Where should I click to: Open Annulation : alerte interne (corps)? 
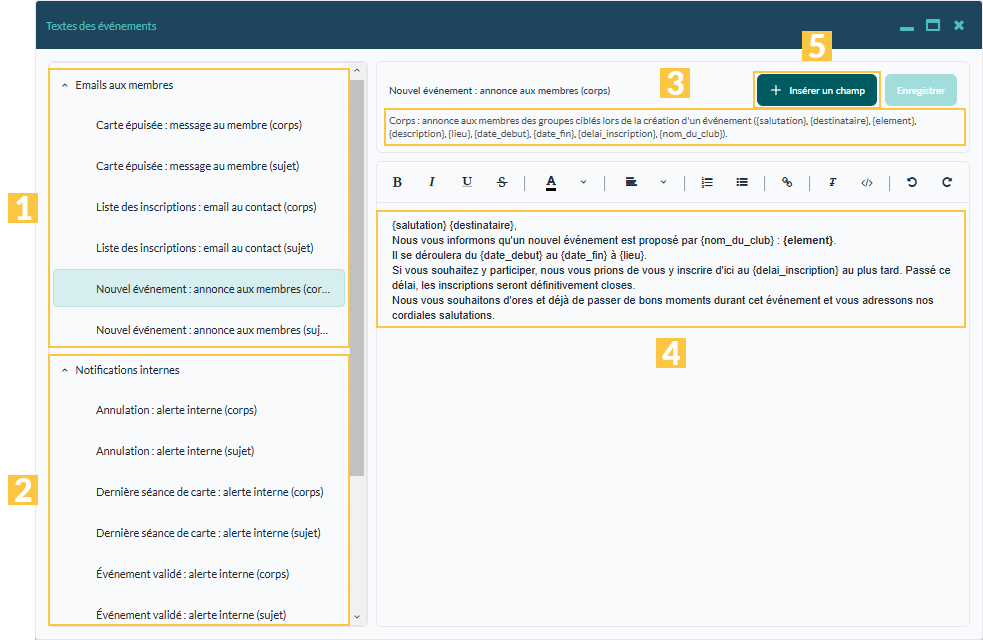[199, 410]
